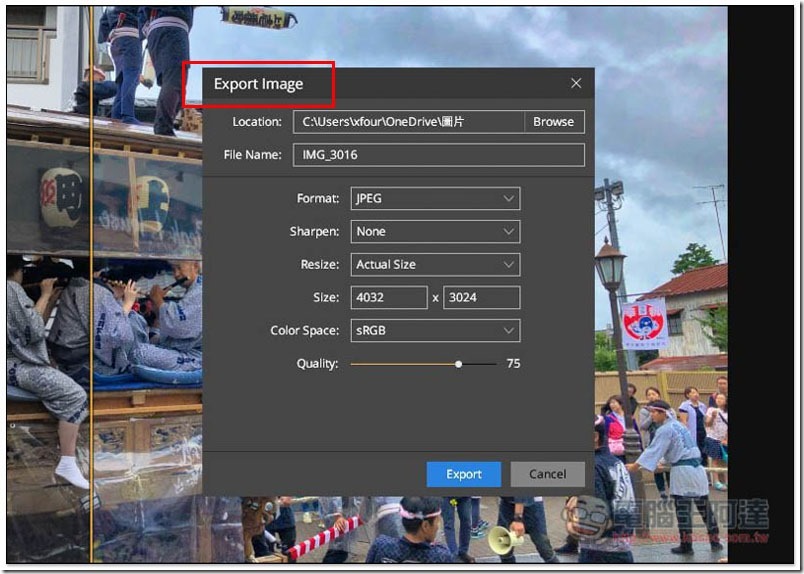
Task: Open the Sharpen dropdown showing None
Action: coord(435,231)
